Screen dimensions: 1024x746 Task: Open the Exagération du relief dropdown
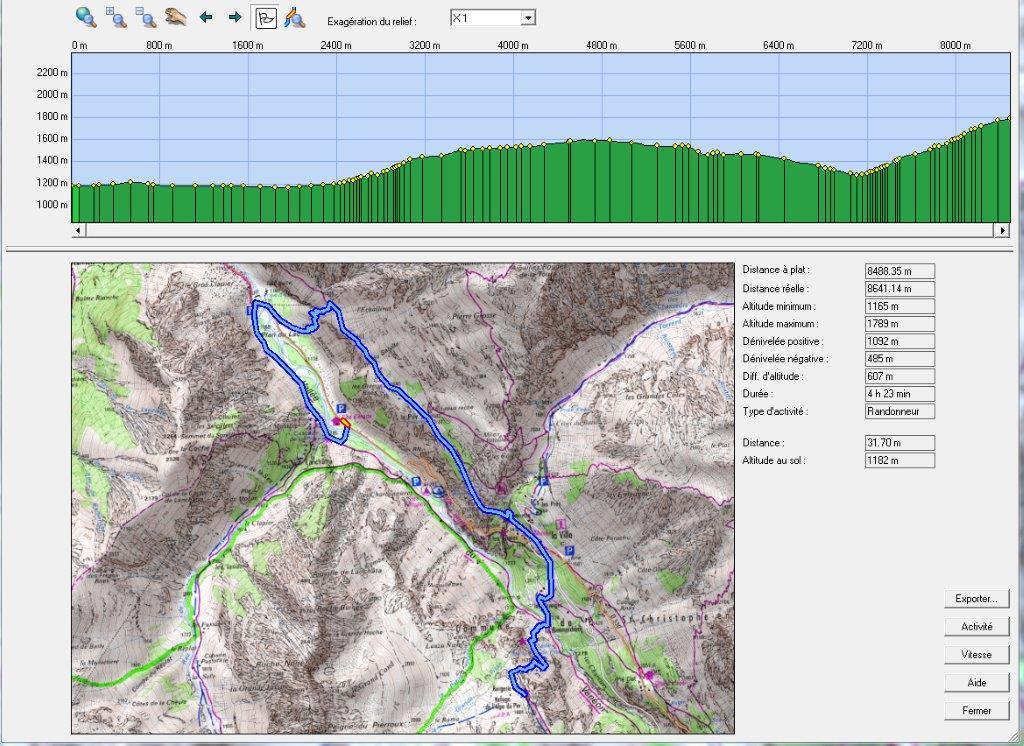(x=528, y=18)
